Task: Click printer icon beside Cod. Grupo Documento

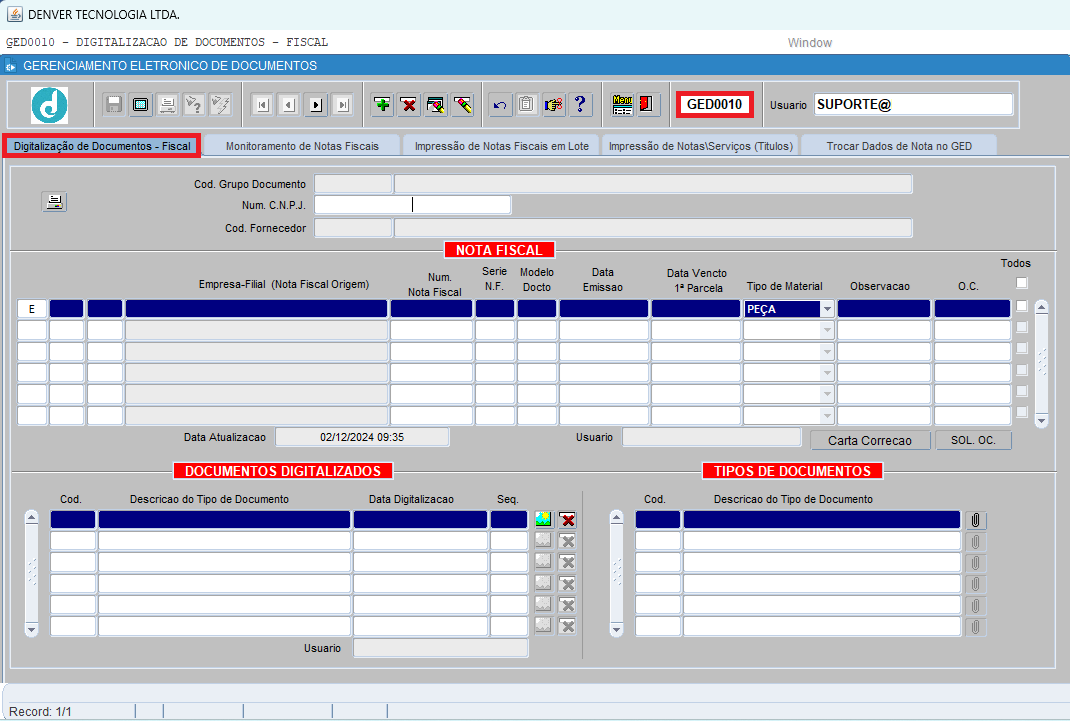Action: pyautogui.click(x=55, y=201)
